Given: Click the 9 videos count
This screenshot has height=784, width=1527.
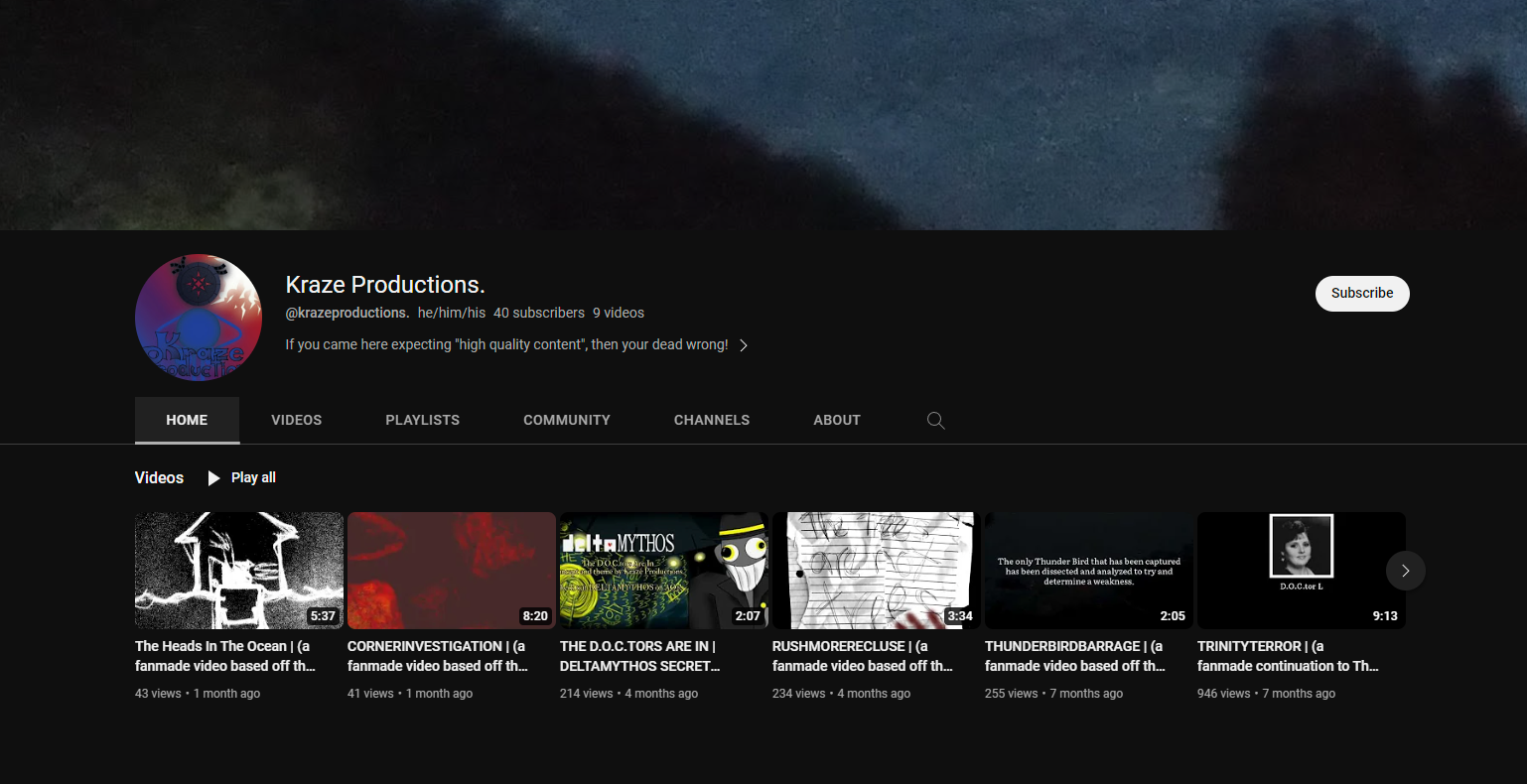Looking at the screenshot, I should [x=619, y=313].
